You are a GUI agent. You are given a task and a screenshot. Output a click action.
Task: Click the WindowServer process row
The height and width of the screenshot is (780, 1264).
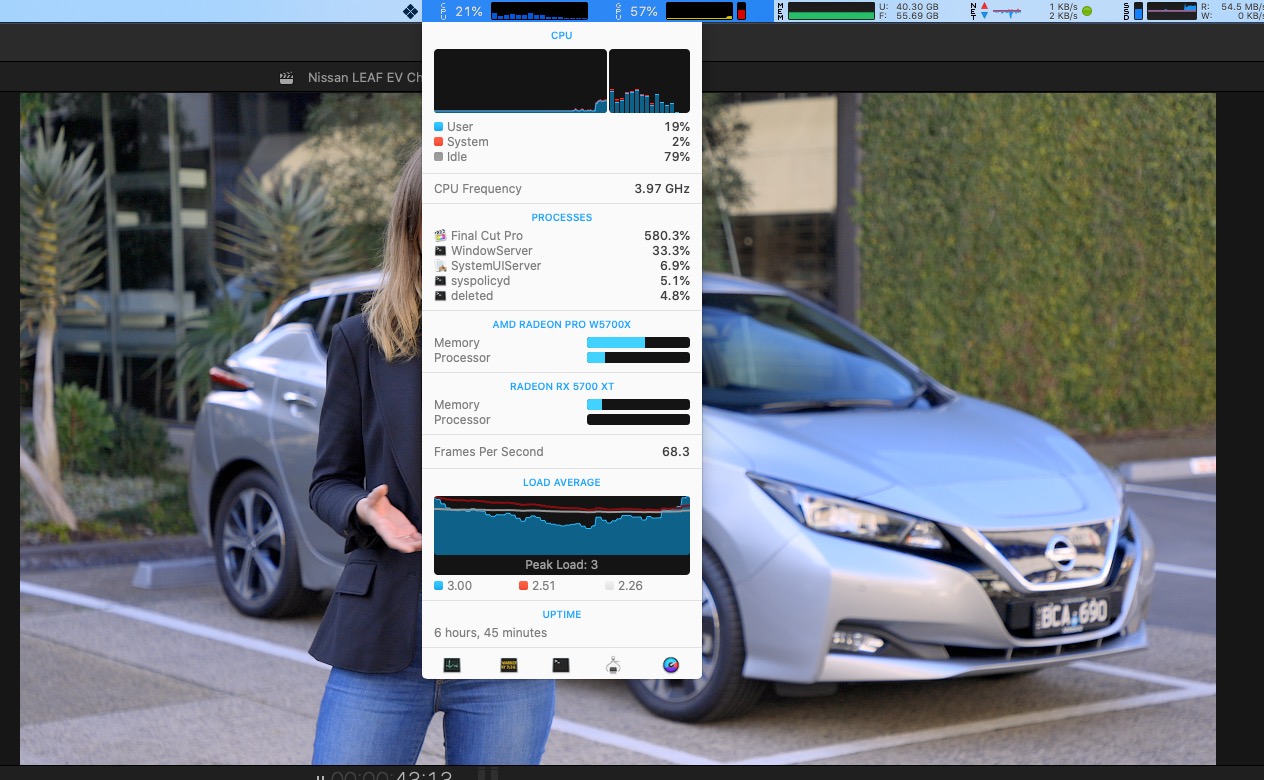click(x=562, y=251)
